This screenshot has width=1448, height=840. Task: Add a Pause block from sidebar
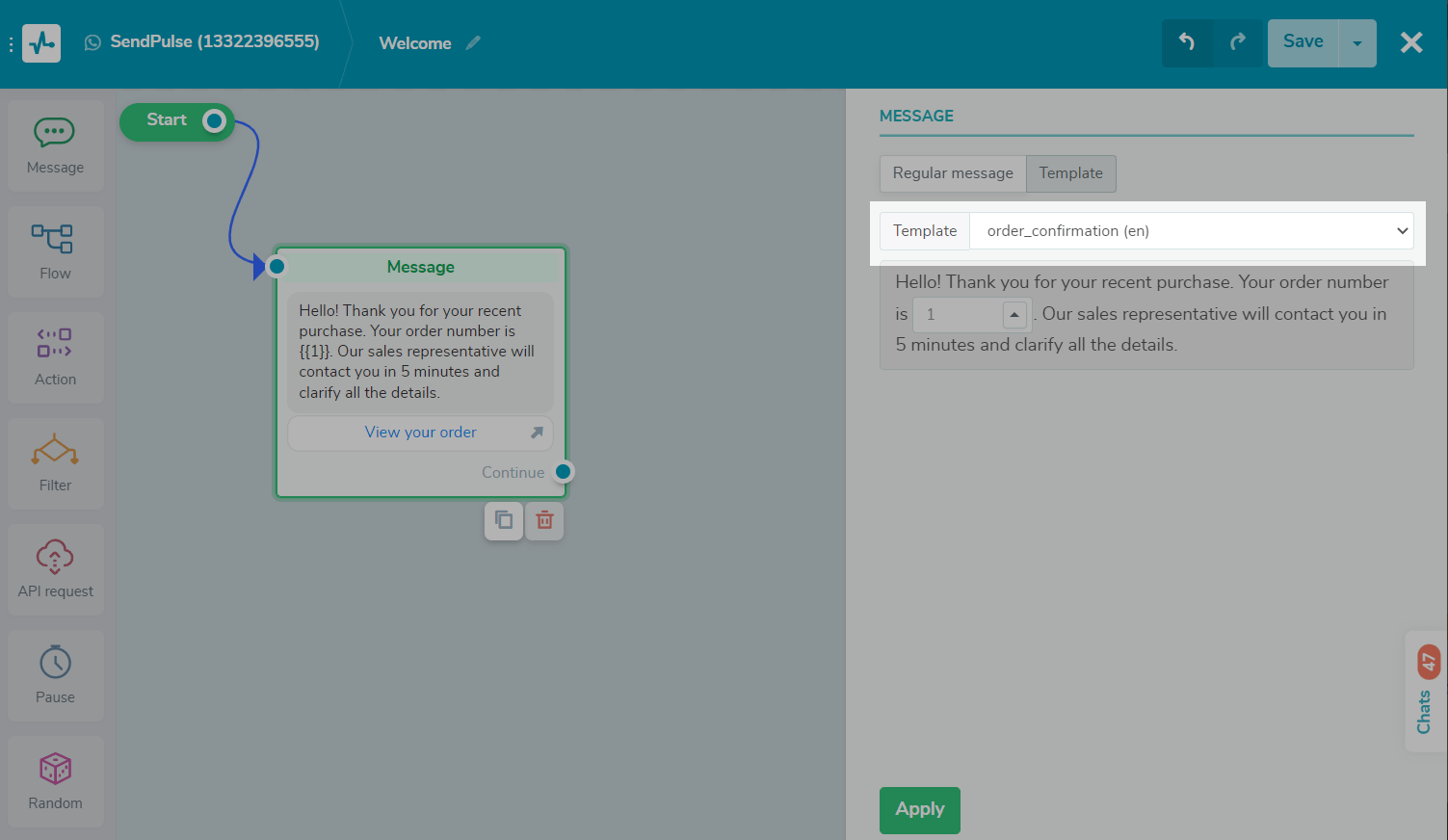click(x=55, y=675)
